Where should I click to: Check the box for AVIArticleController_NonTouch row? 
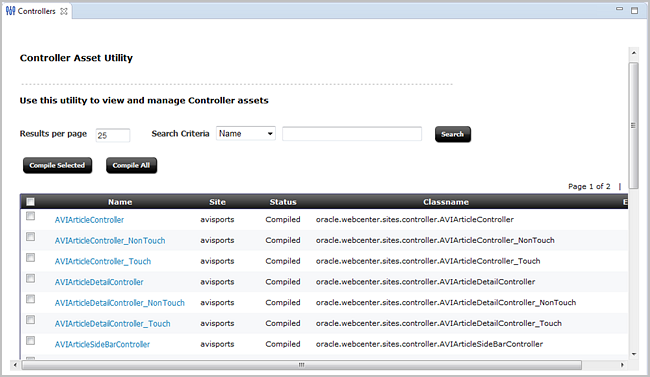(x=30, y=237)
